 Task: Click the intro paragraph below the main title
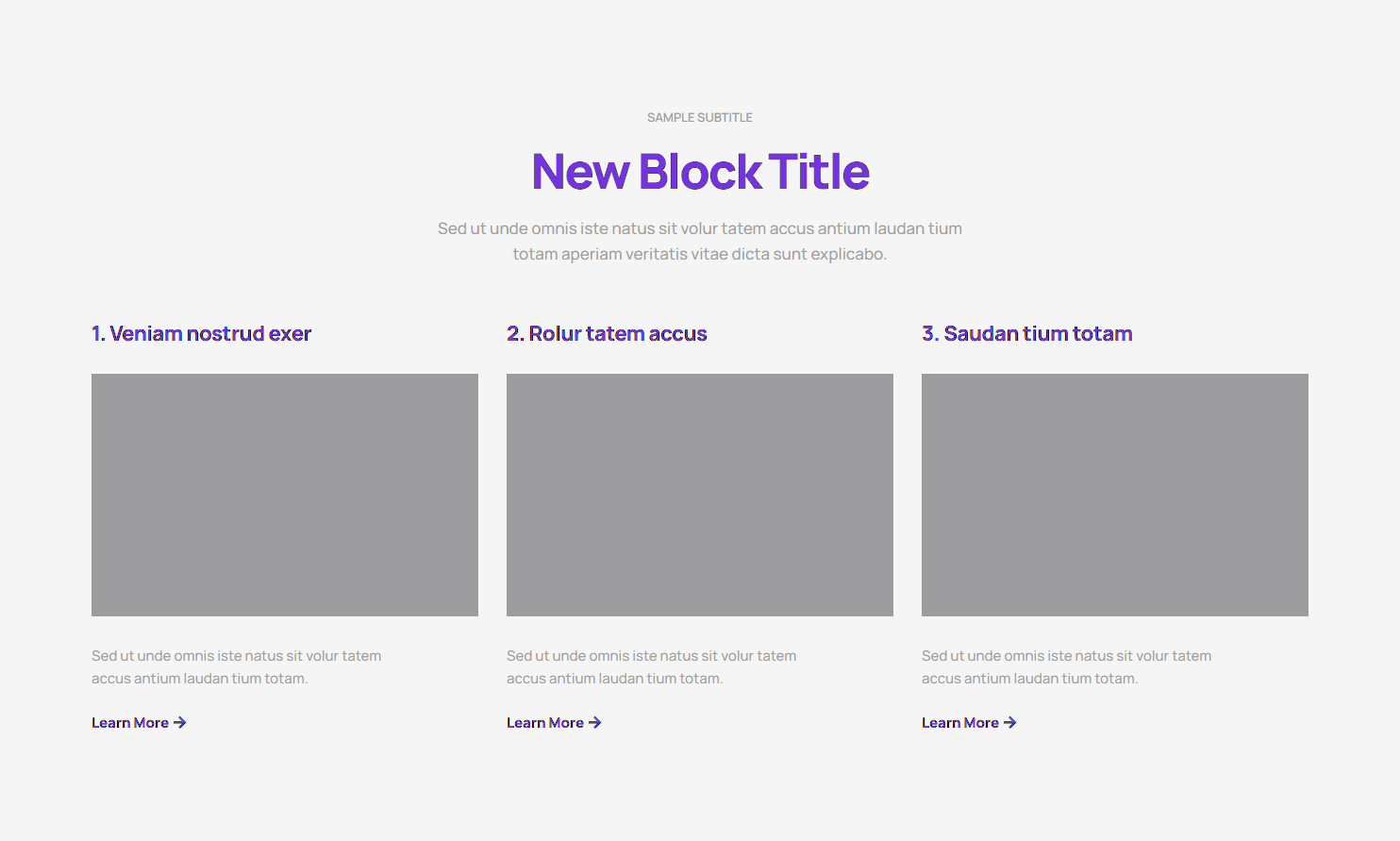[700, 241]
